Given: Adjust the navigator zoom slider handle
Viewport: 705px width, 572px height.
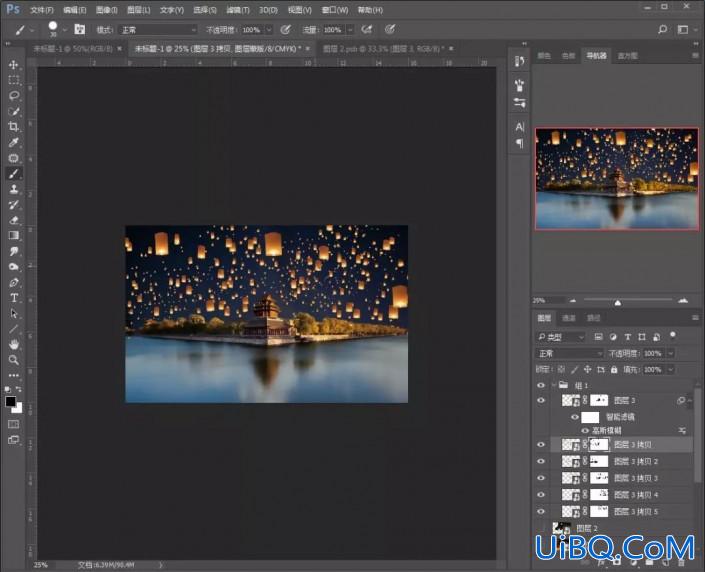Looking at the screenshot, I should (x=618, y=303).
